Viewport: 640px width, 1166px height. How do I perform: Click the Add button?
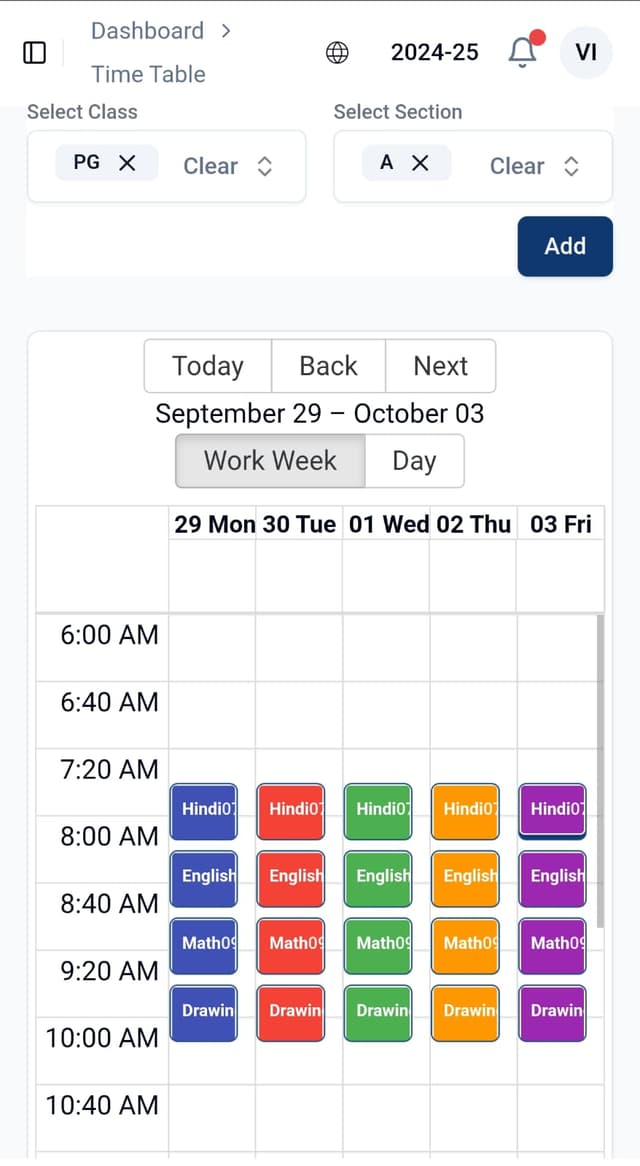(x=565, y=246)
